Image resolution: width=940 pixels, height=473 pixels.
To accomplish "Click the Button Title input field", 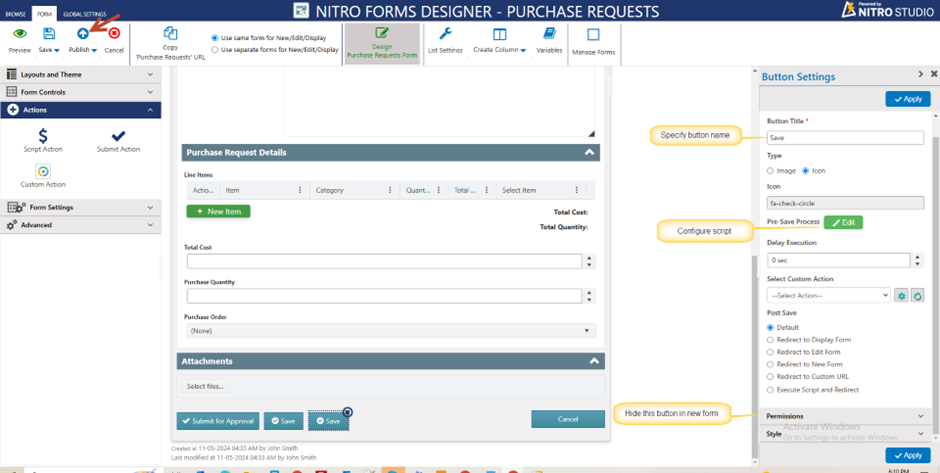I will [845, 137].
